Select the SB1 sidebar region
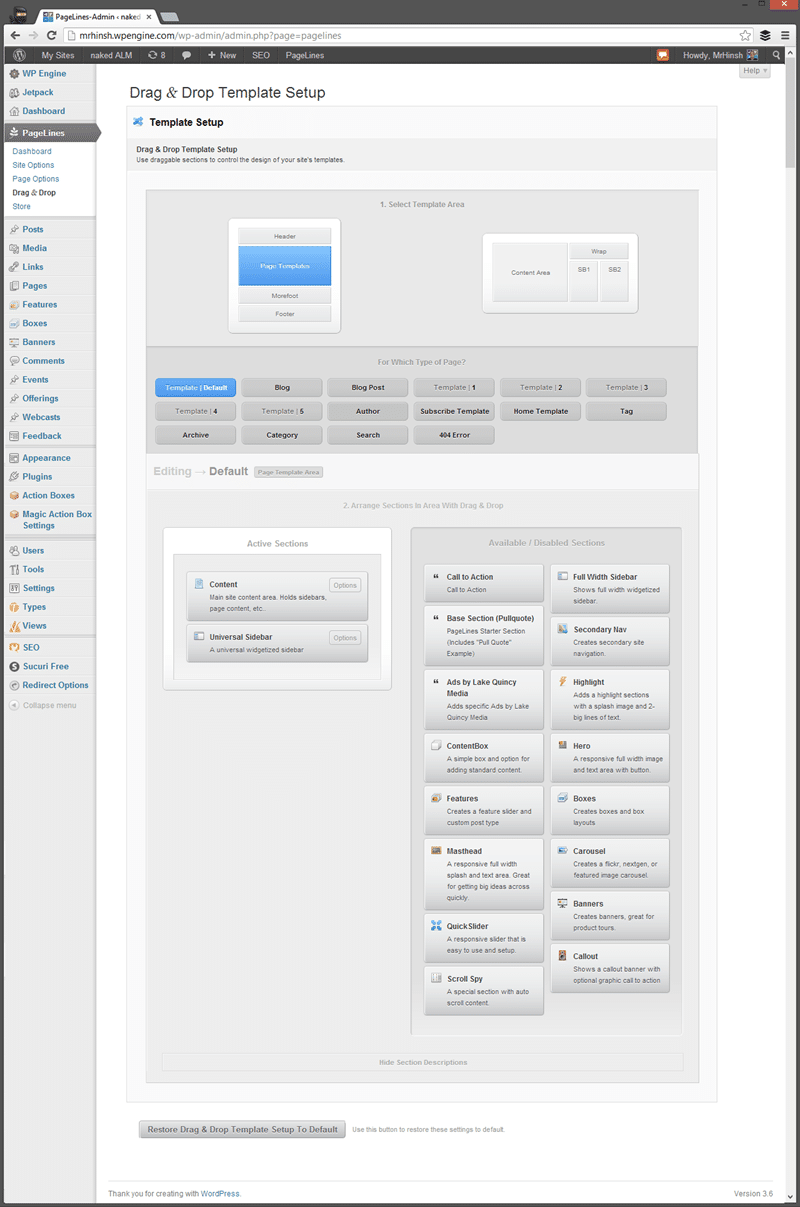Screen dimensions: 800x1207 (584, 281)
